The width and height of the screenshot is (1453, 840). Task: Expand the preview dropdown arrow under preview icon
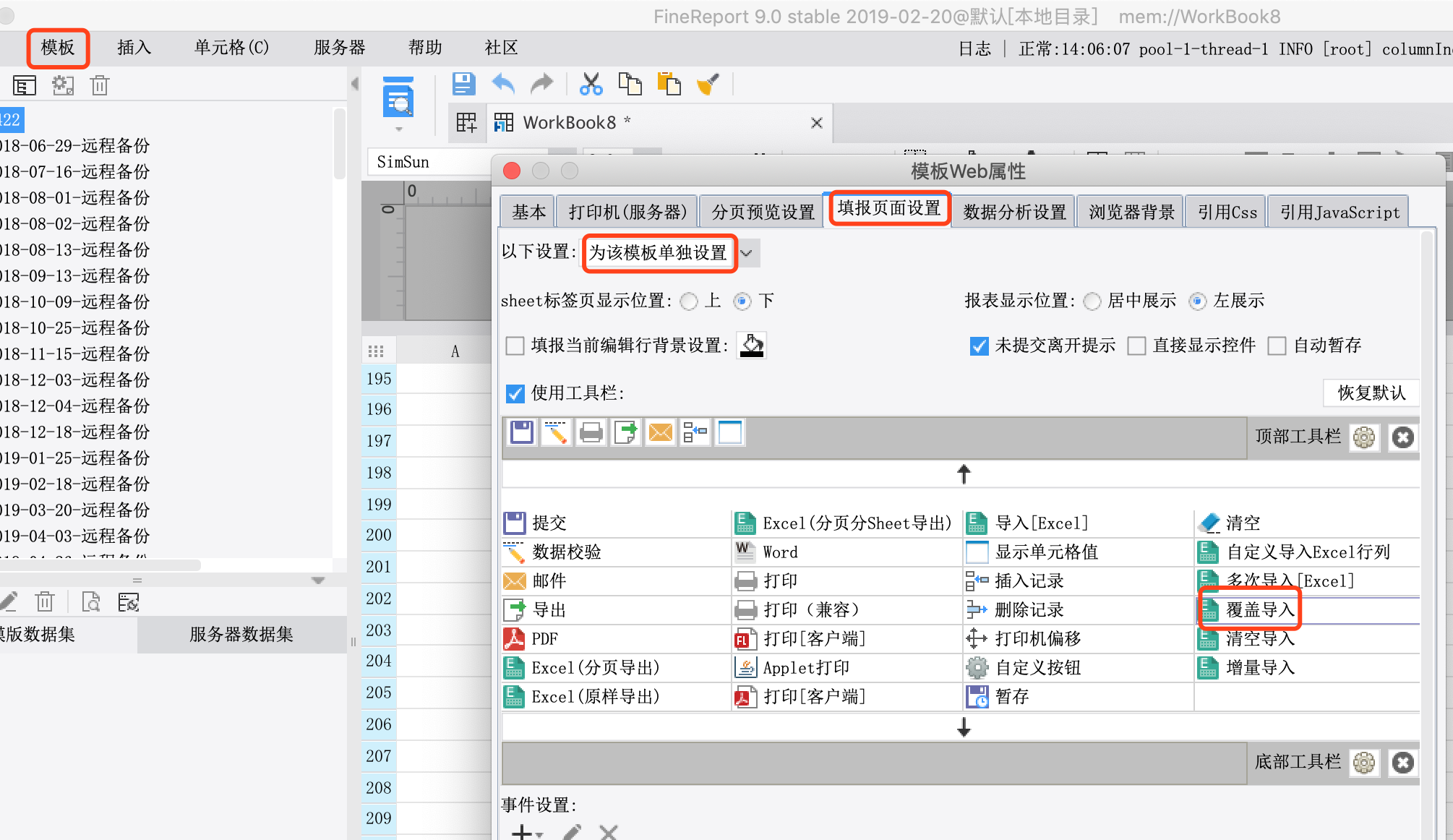(398, 130)
